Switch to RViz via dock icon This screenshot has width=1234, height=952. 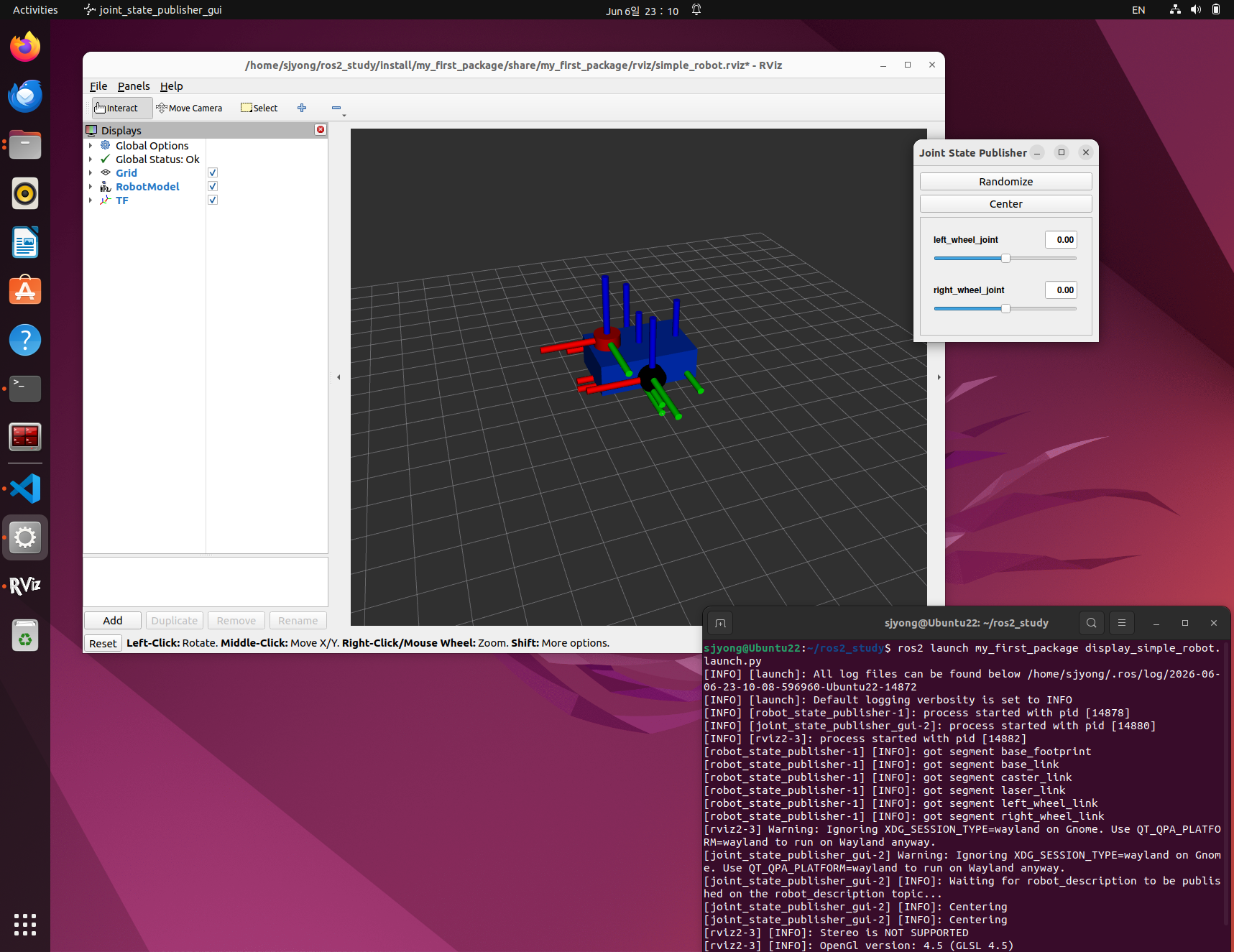(25, 586)
